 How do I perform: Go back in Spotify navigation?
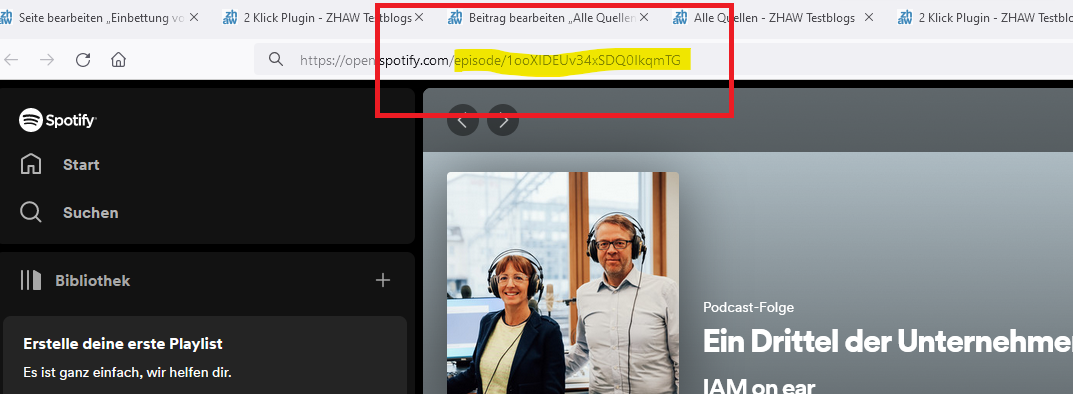click(463, 120)
